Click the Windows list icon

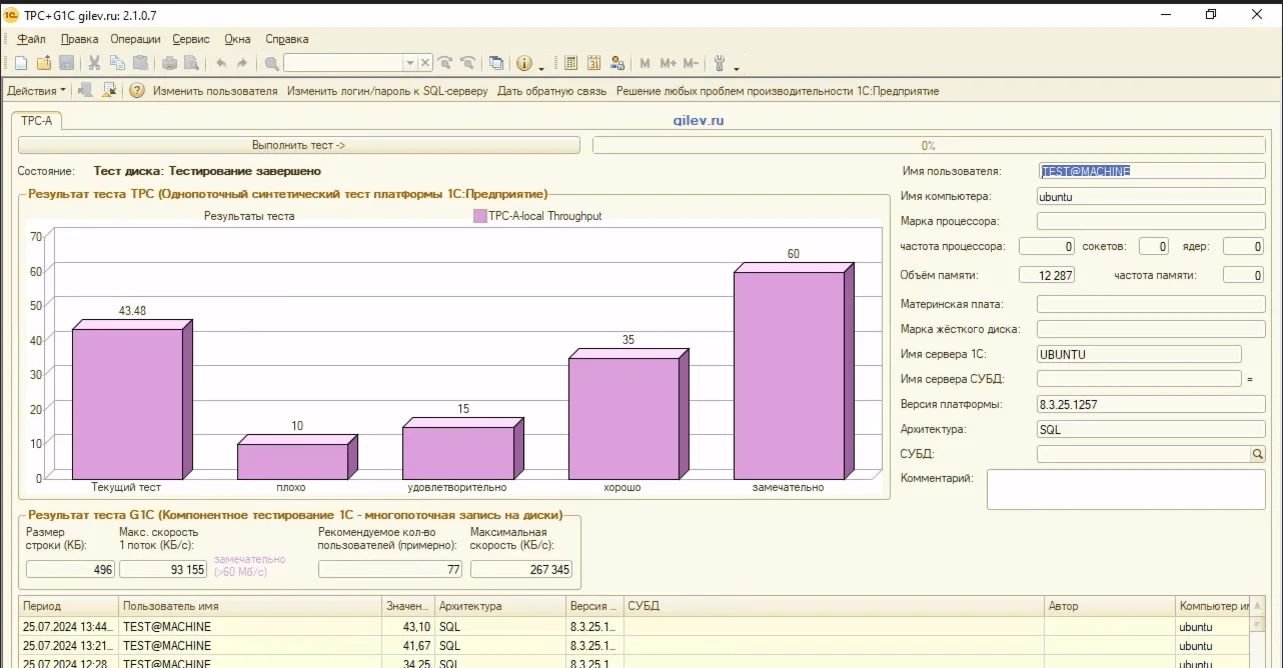(x=496, y=63)
